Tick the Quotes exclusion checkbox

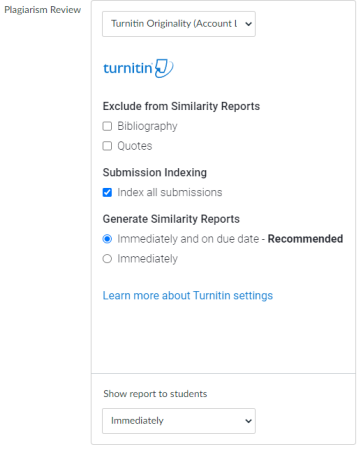[107, 146]
